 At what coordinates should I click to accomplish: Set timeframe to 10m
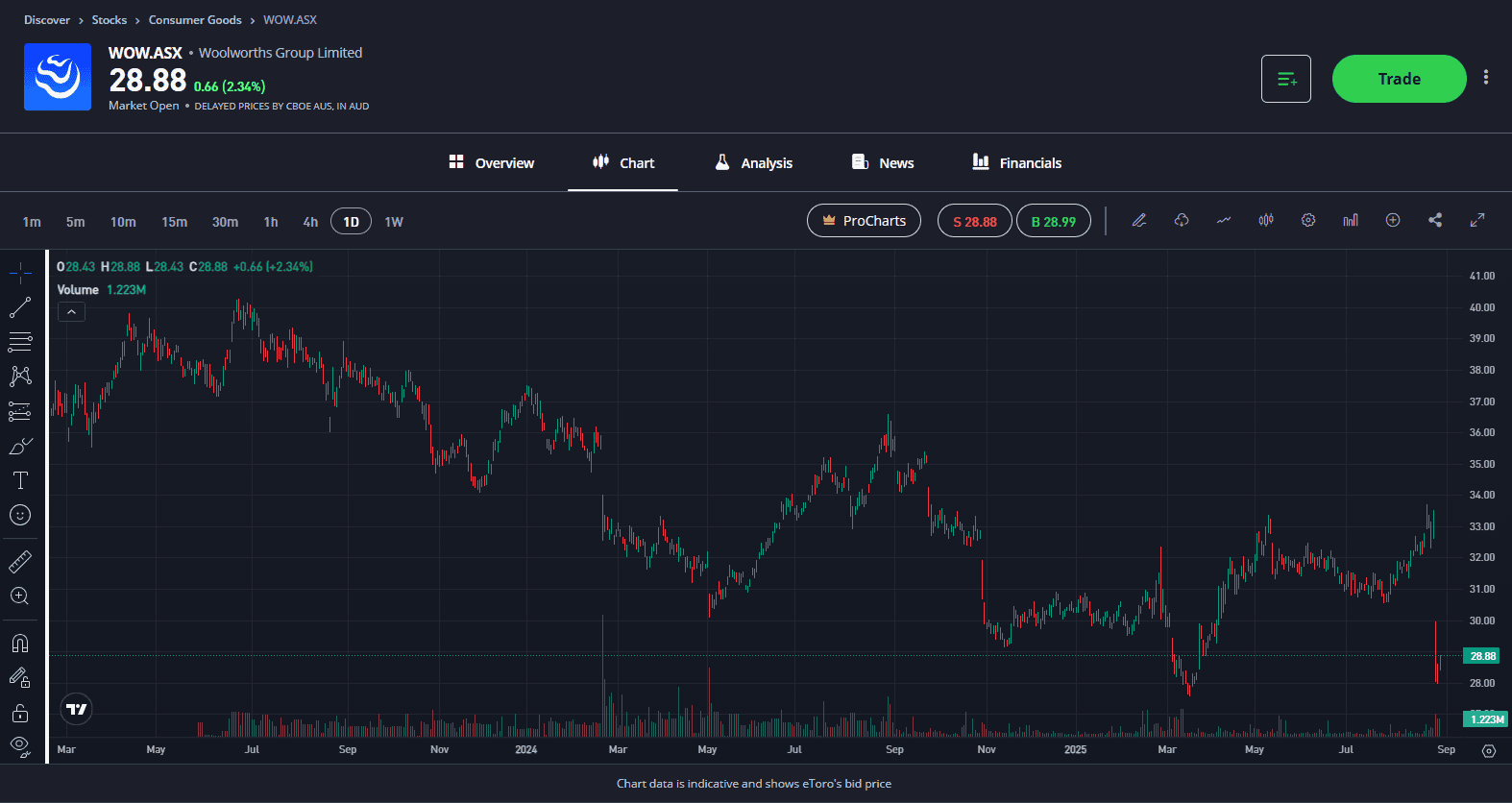[123, 222]
